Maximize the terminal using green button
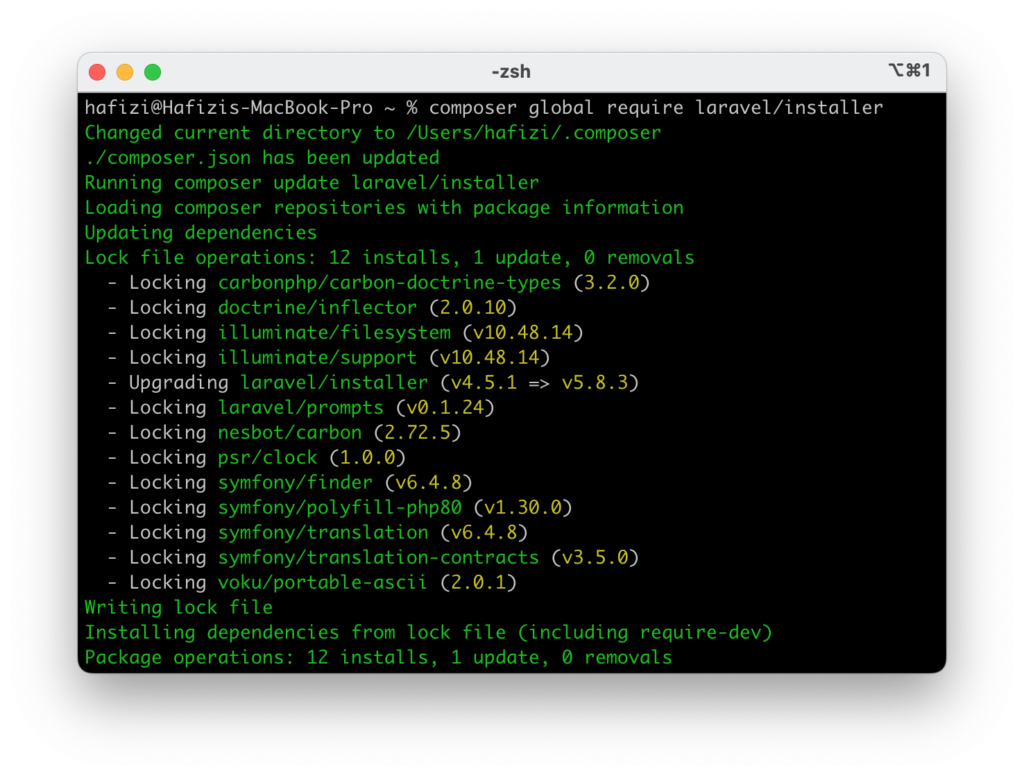Viewport: 1024px width, 776px height. [x=153, y=72]
